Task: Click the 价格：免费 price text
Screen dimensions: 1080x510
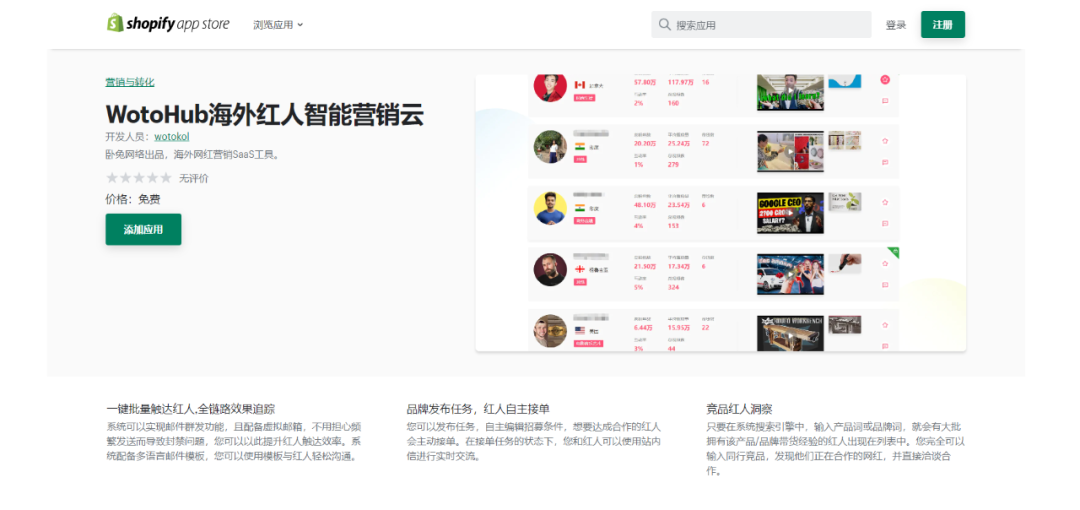Action: pos(133,200)
